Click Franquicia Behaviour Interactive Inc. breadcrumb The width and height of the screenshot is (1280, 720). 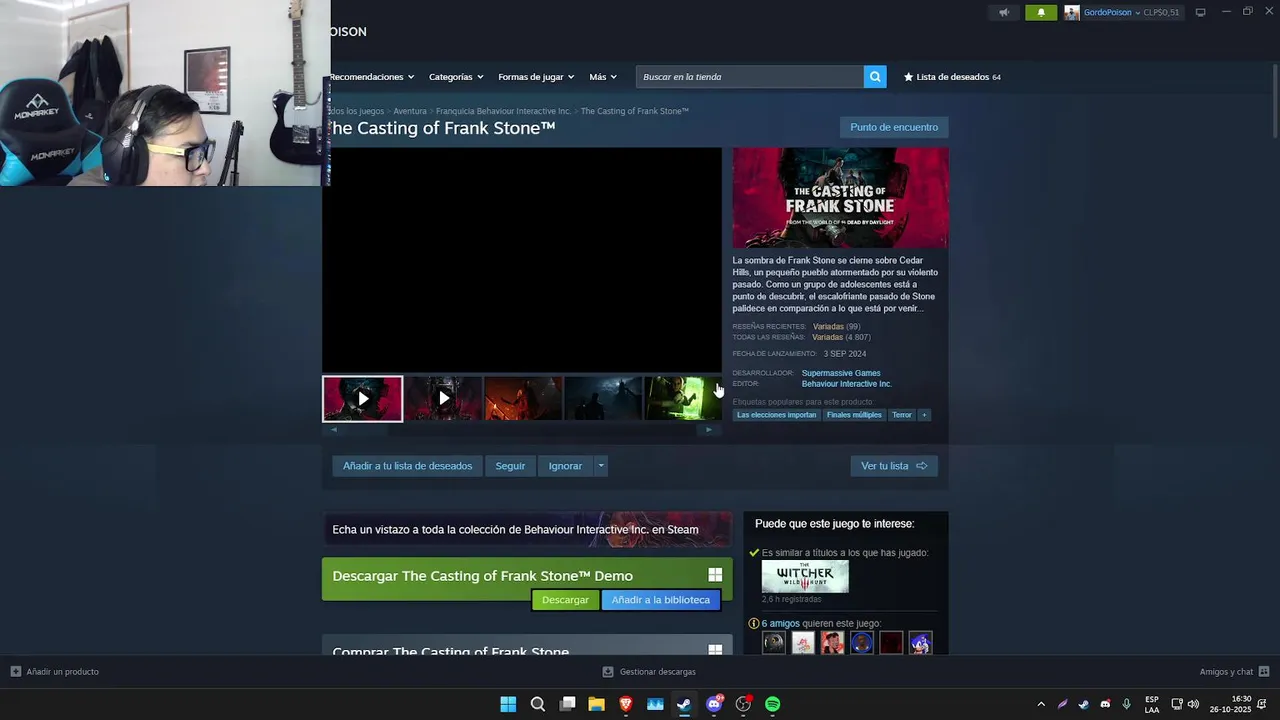503,111
